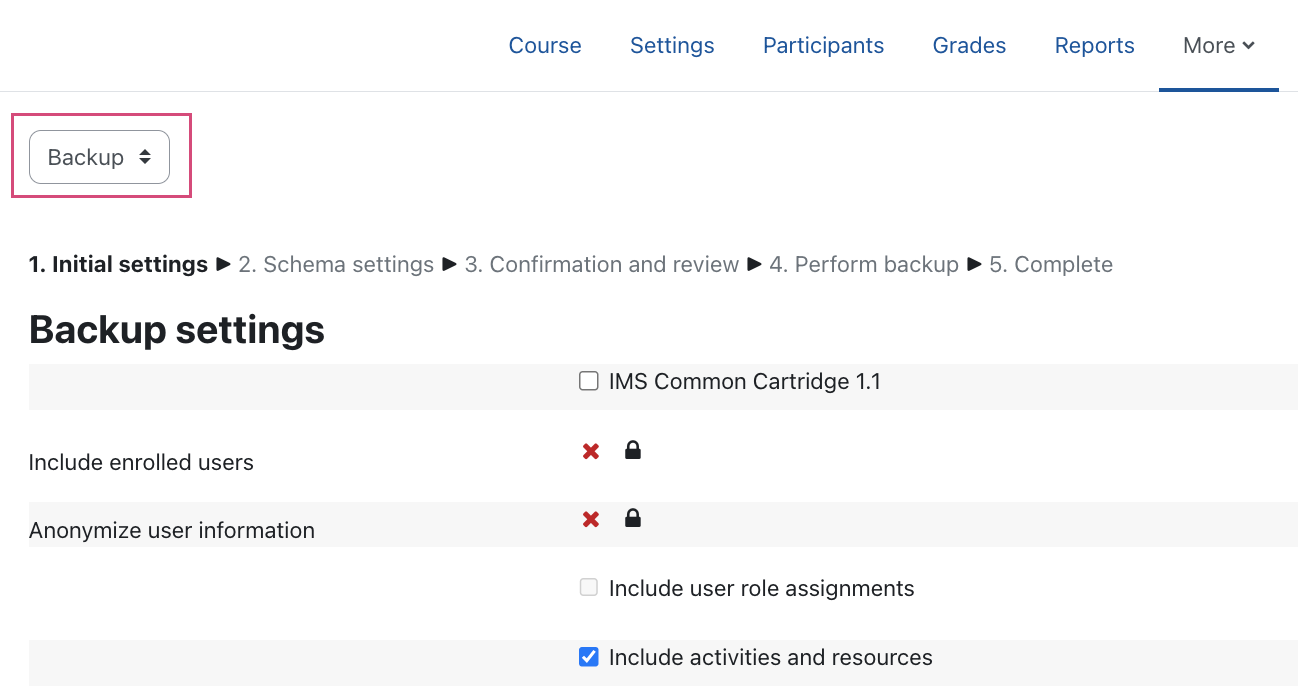
Task: Switch to the Course tab
Action: pos(545,46)
